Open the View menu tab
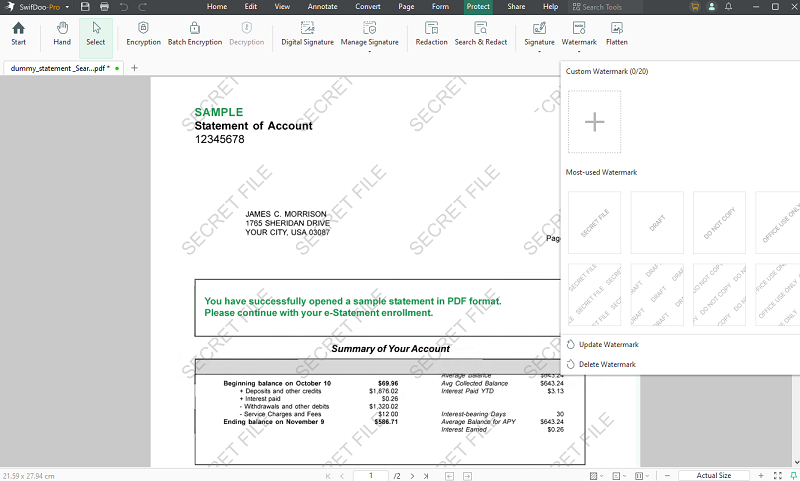The width and height of the screenshot is (800, 481). click(282, 7)
